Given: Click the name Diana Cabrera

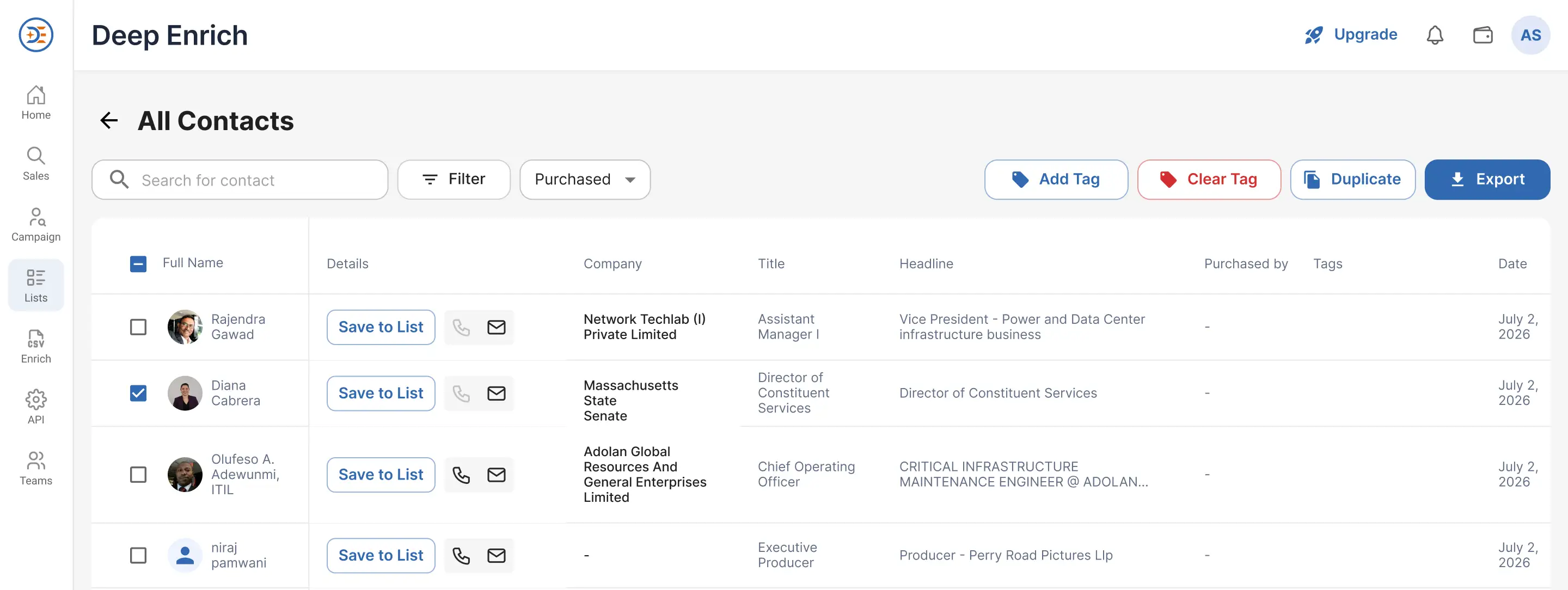Looking at the screenshot, I should tap(236, 394).
